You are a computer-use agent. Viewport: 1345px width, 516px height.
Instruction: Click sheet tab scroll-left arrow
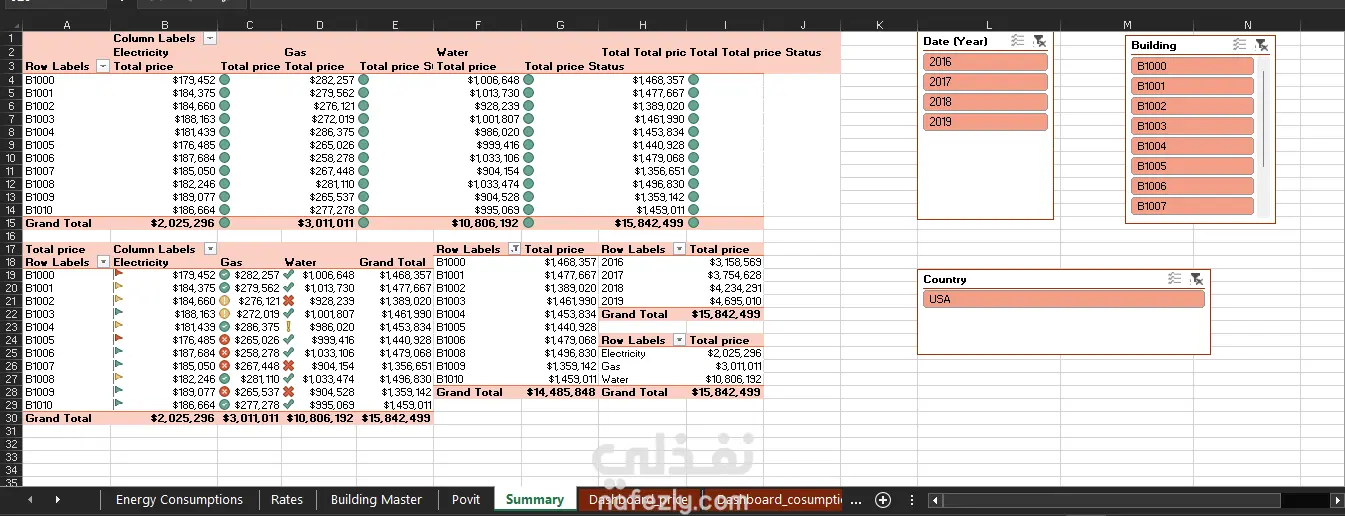coord(30,499)
